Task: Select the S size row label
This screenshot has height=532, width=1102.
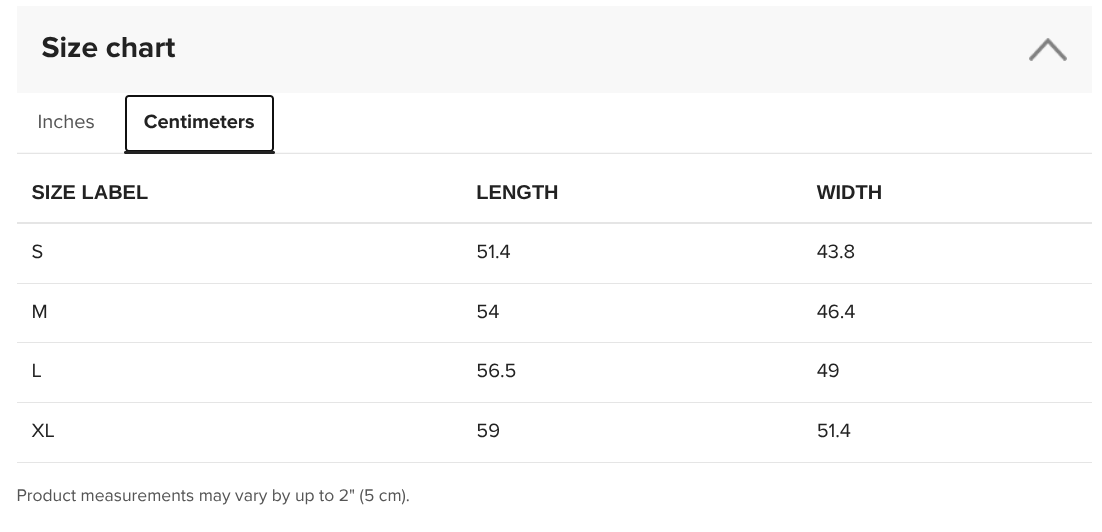Action: (x=37, y=252)
